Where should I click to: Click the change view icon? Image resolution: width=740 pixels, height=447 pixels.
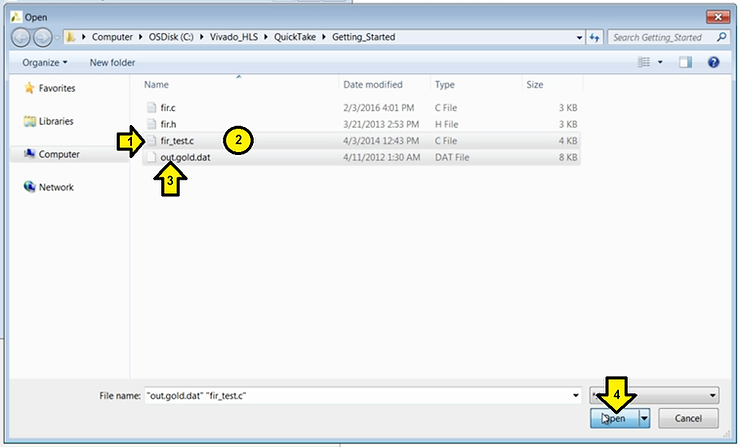(x=645, y=62)
